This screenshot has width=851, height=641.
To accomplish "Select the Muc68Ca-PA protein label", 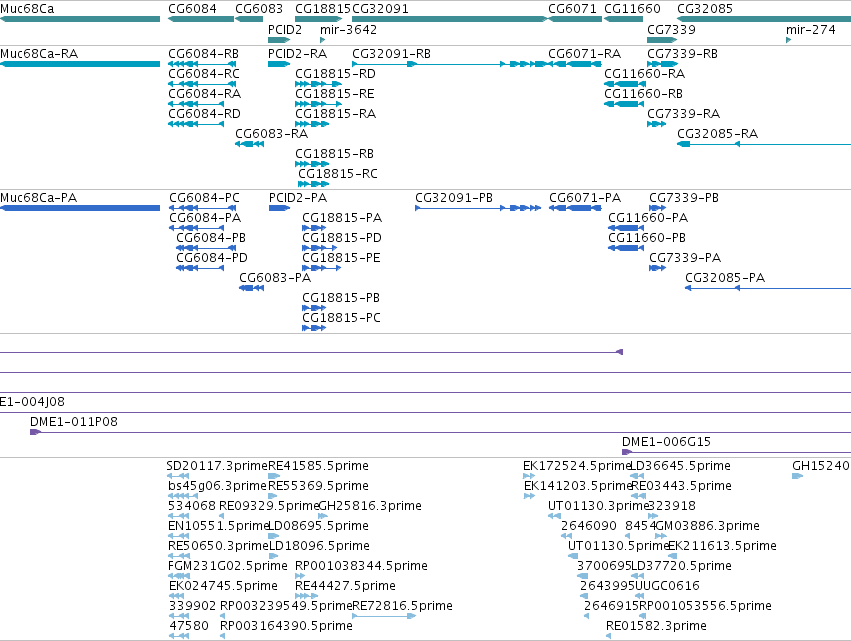I will click(x=39, y=198).
